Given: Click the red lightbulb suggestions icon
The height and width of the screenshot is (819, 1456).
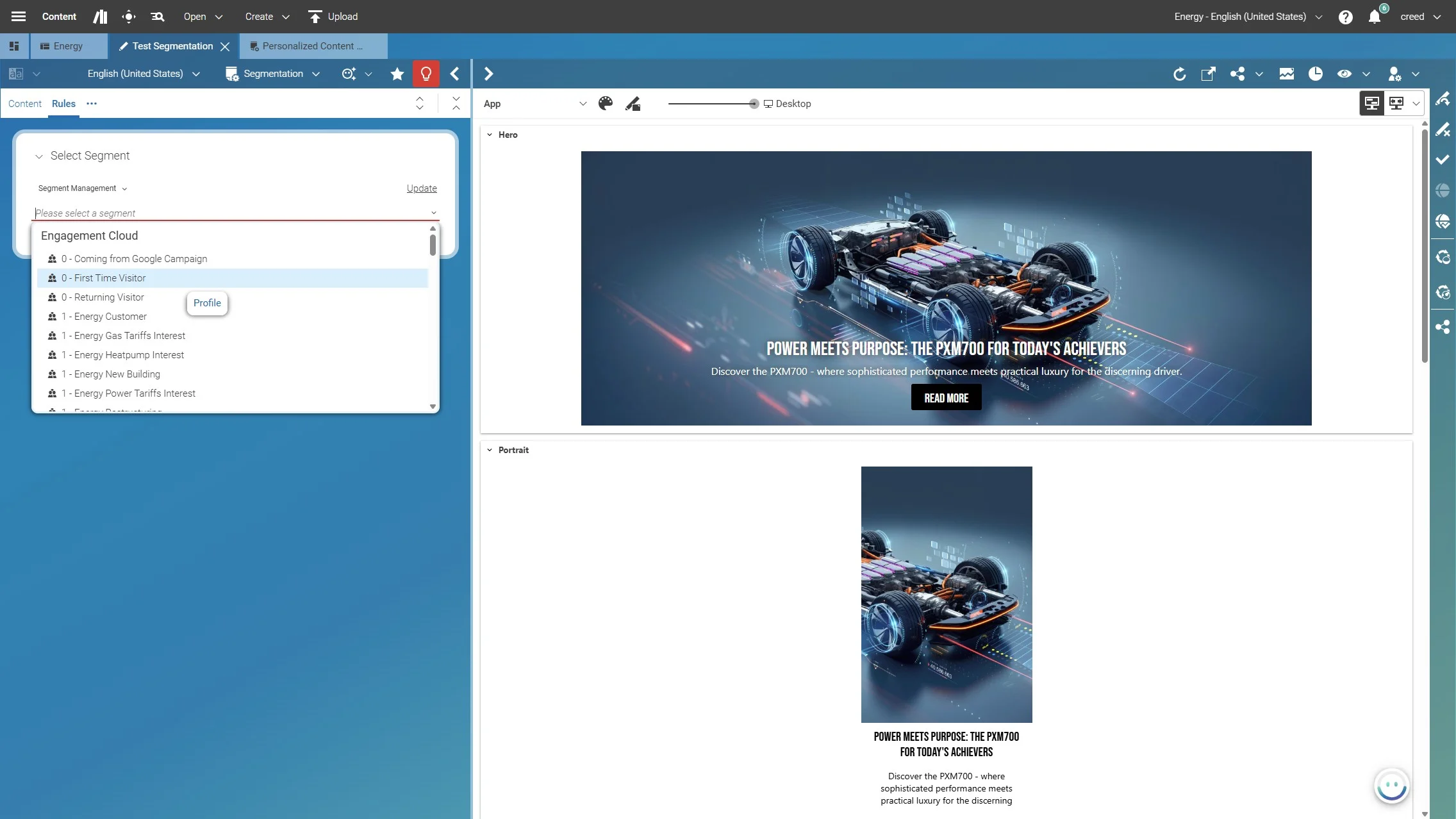Looking at the screenshot, I should 426,74.
